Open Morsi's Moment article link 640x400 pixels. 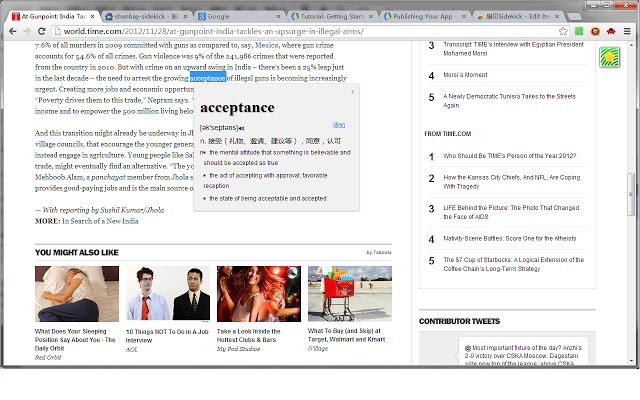pyautogui.click(x=465, y=75)
